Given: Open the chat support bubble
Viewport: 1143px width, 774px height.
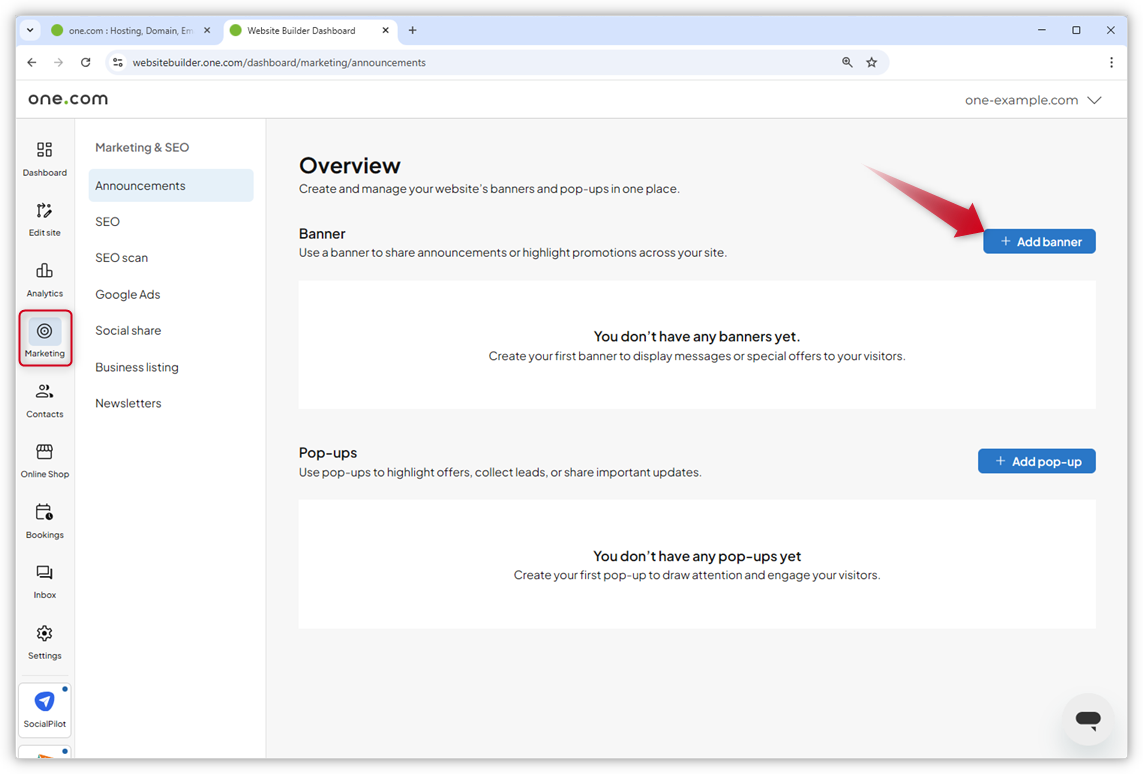Looking at the screenshot, I should tap(1088, 719).
